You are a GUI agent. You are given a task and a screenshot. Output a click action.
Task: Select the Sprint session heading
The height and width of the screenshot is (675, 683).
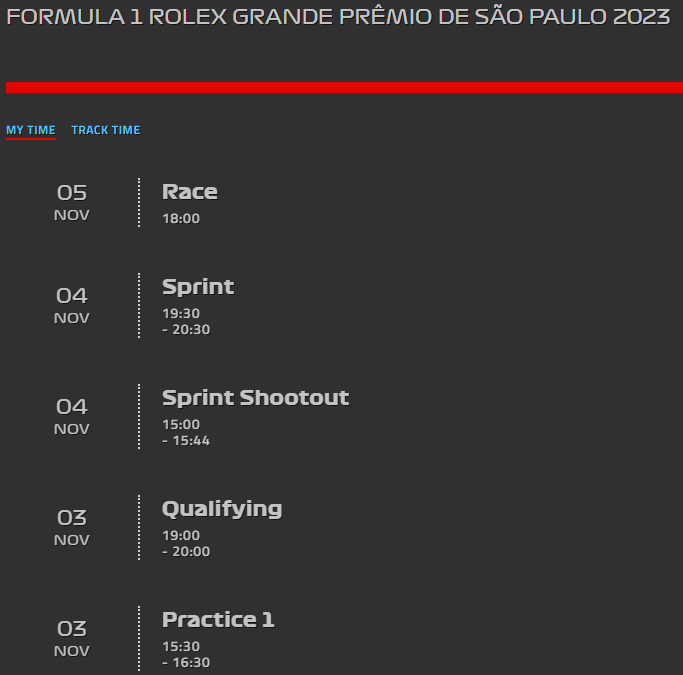click(198, 287)
